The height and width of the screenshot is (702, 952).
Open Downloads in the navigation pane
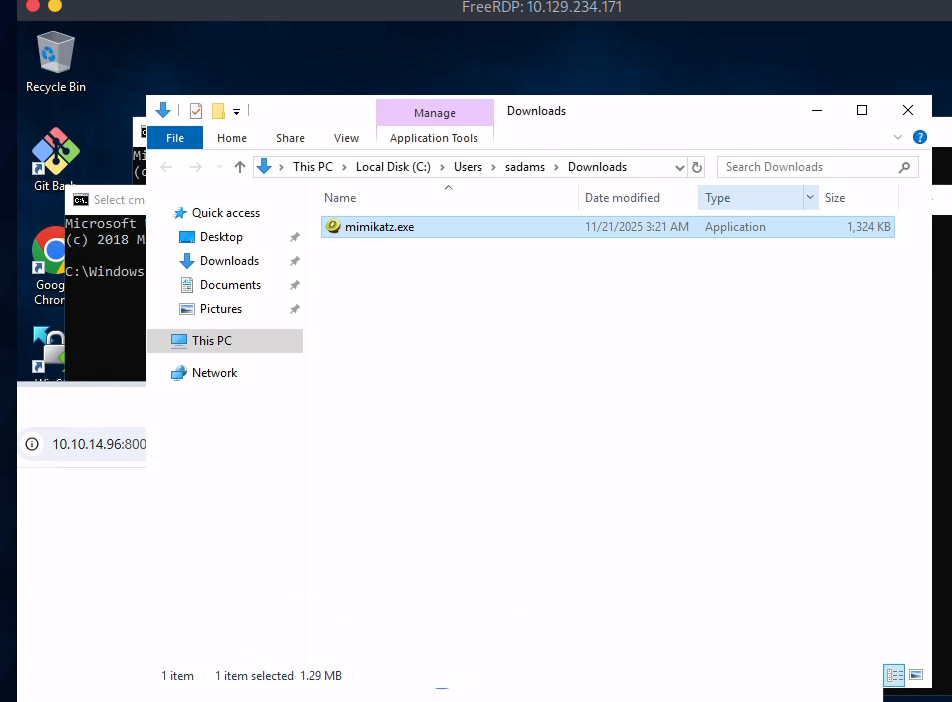click(229, 261)
